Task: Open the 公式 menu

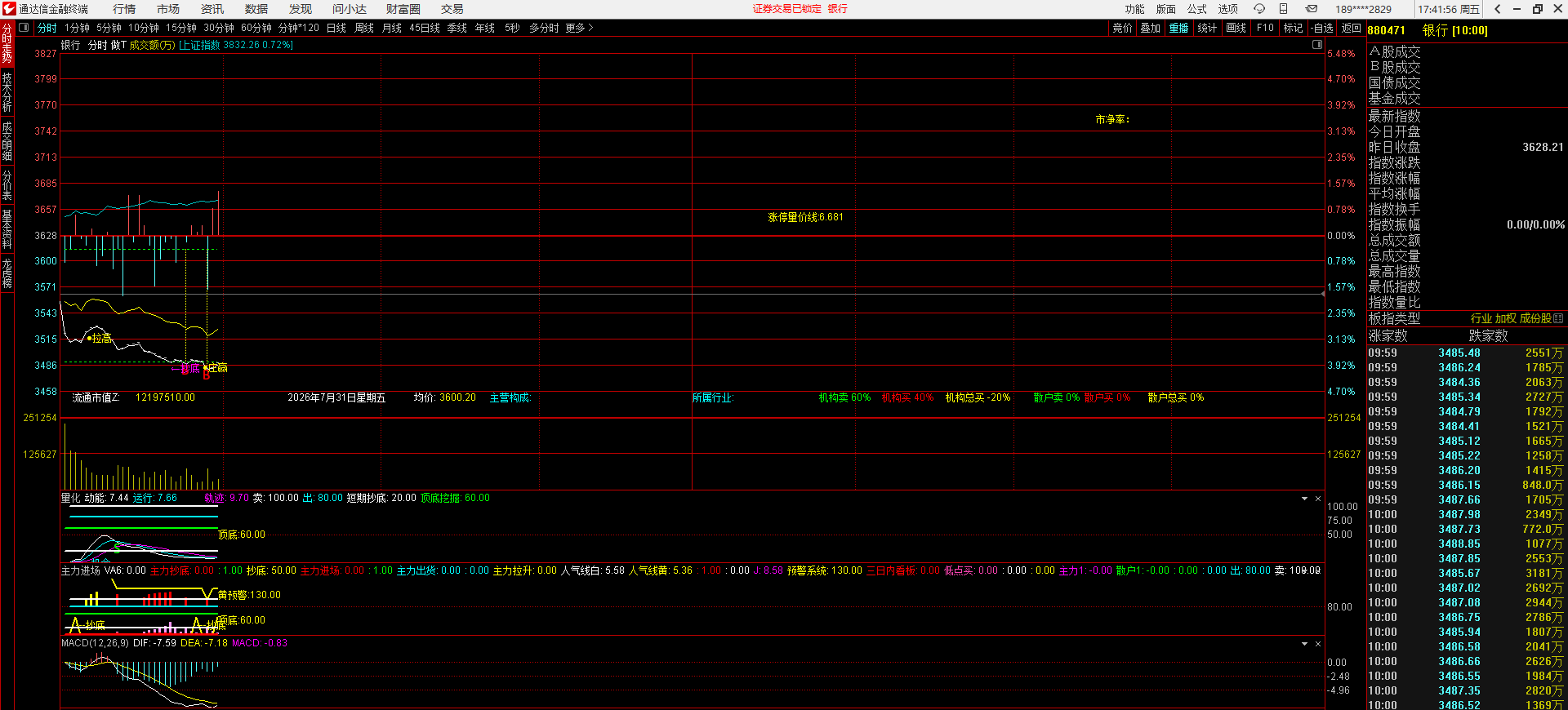Action: [1196, 9]
